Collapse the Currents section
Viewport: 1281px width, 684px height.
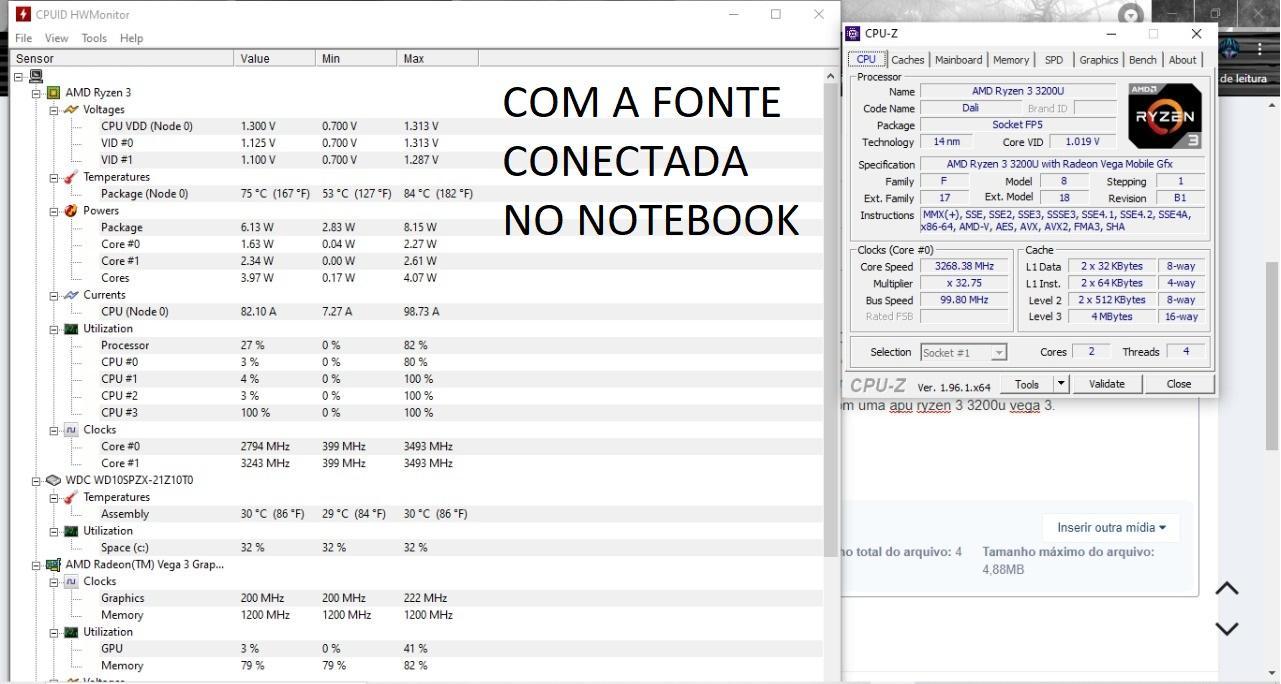tap(54, 295)
